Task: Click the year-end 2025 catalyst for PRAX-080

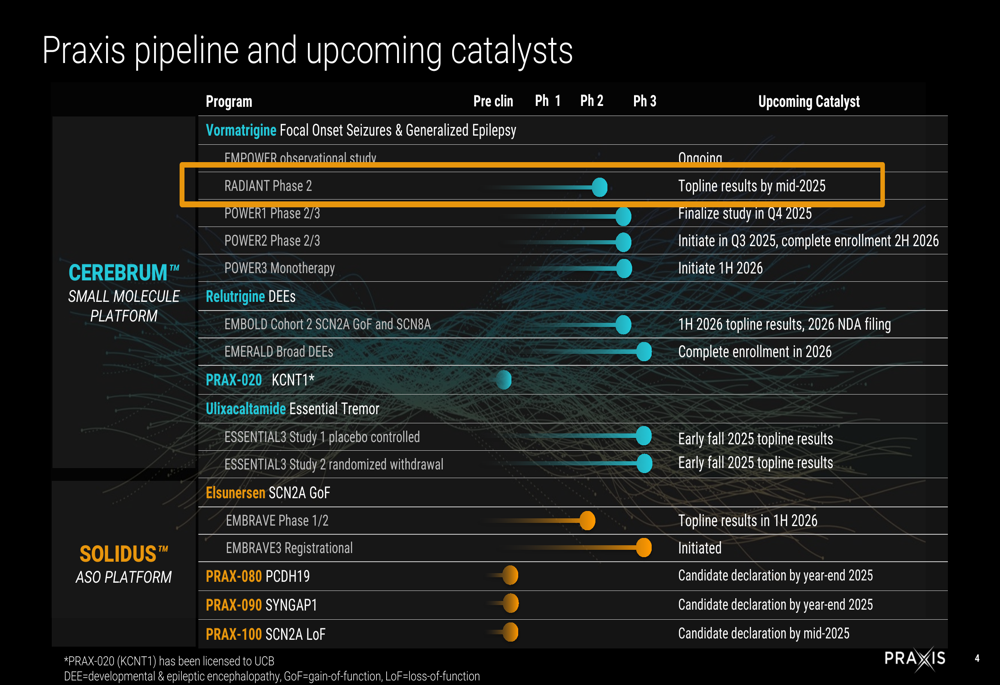Action: click(776, 575)
